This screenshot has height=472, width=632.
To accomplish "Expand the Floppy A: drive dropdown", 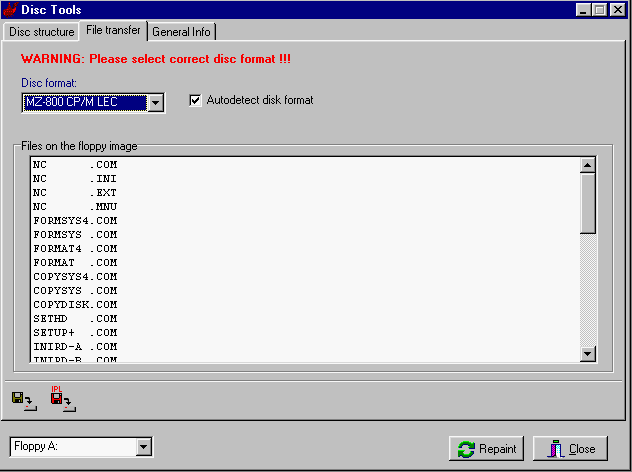I will click(x=144, y=447).
